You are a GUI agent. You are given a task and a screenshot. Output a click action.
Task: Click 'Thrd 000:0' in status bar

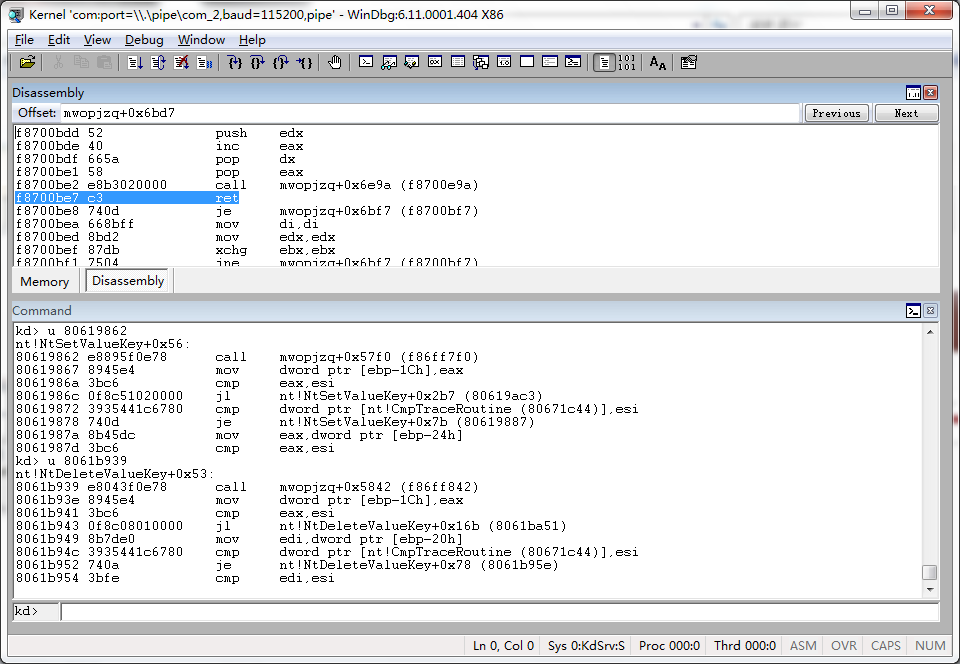click(744, 646)
